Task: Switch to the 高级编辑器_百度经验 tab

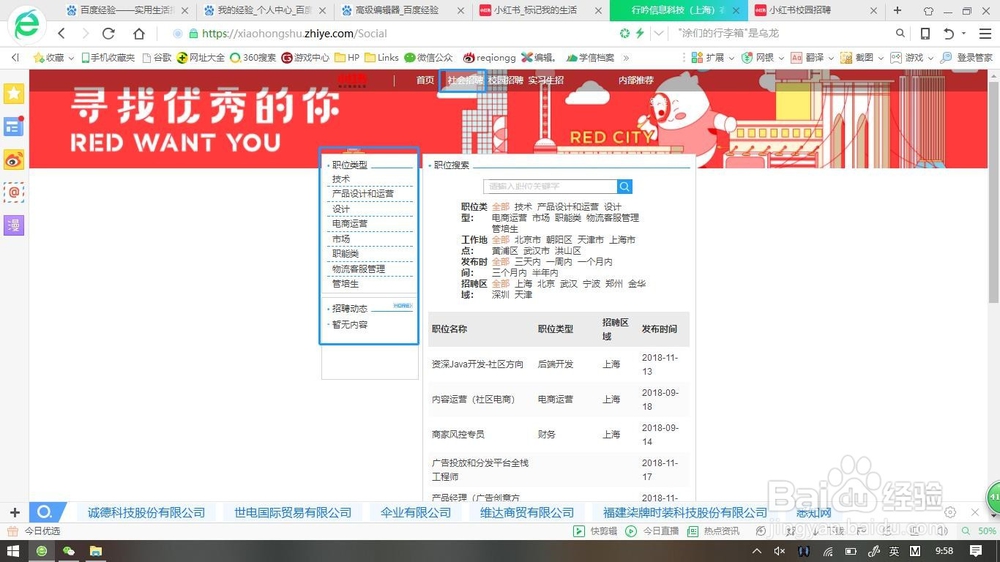Action: pos(397,10)
